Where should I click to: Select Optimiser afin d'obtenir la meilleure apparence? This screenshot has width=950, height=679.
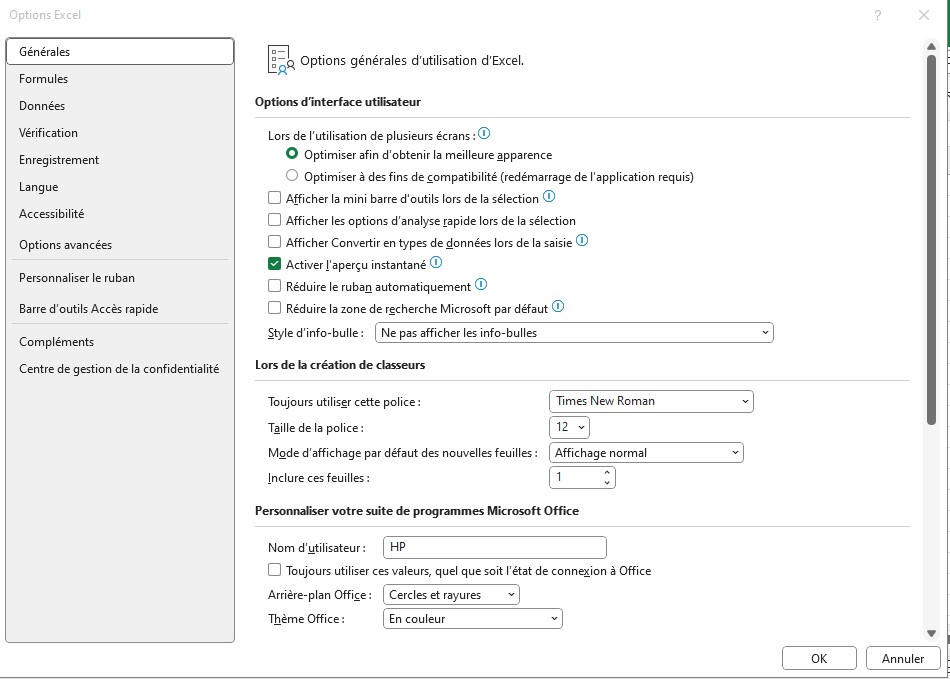tap(292, 154)
